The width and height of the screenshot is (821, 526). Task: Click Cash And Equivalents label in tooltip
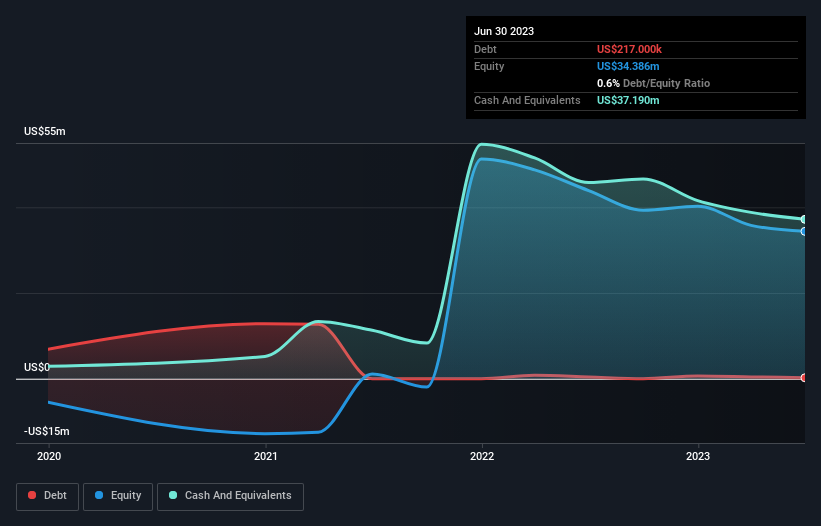coord(527,100)
